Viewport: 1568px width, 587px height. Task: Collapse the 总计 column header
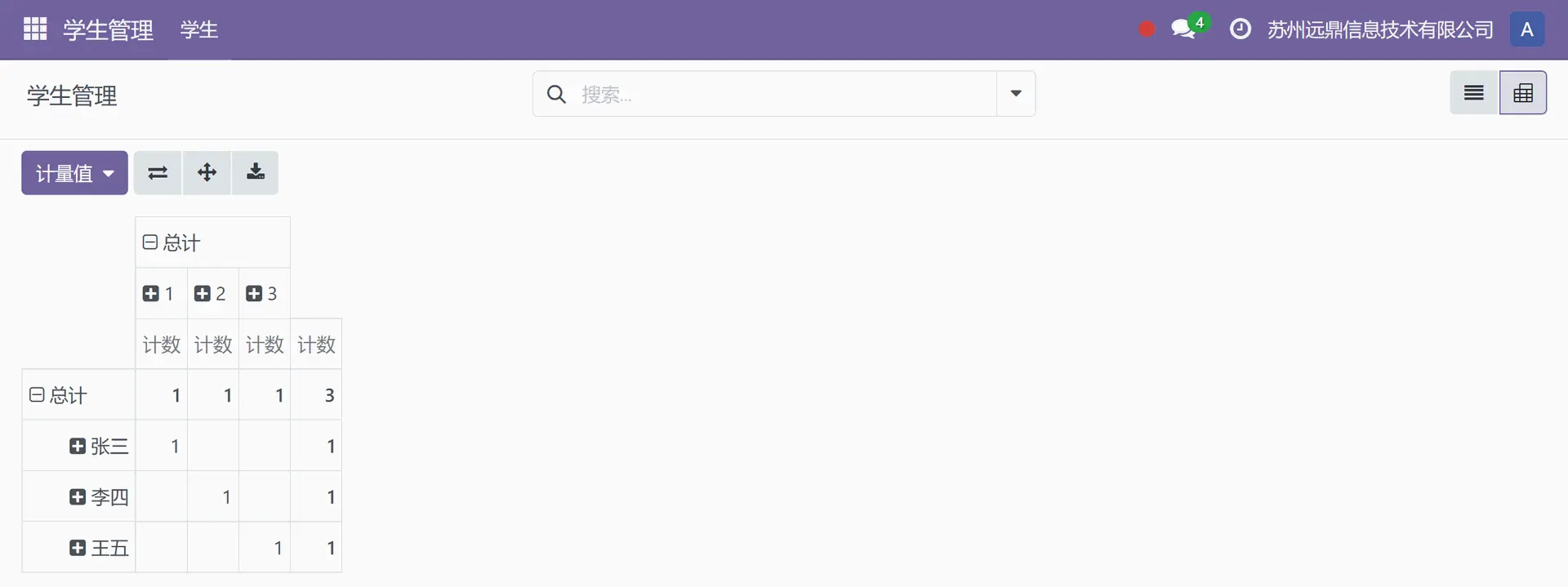171,242
